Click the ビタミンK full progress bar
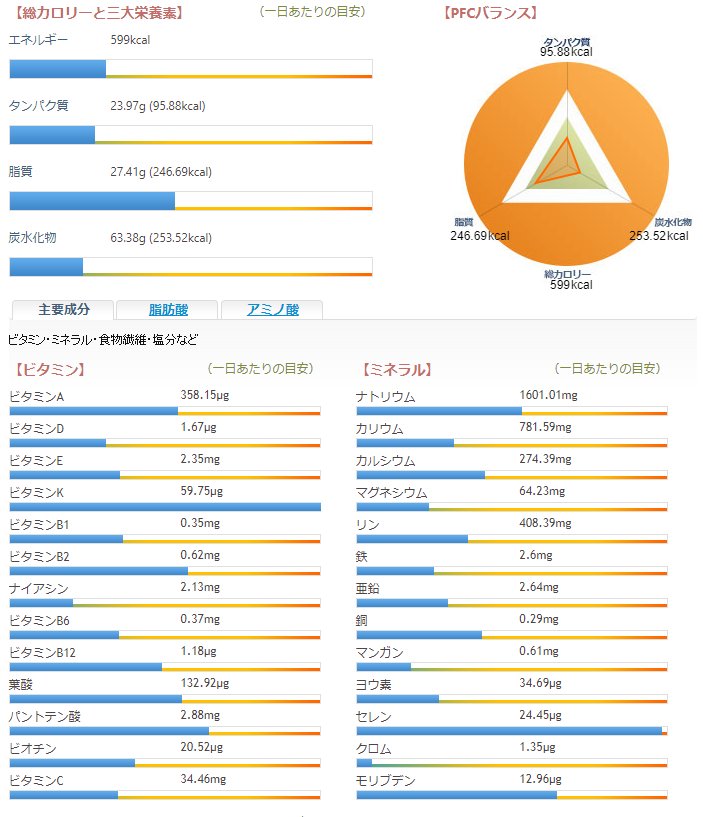This screenshot has height=817, width=703. click(x=165, y=507)
